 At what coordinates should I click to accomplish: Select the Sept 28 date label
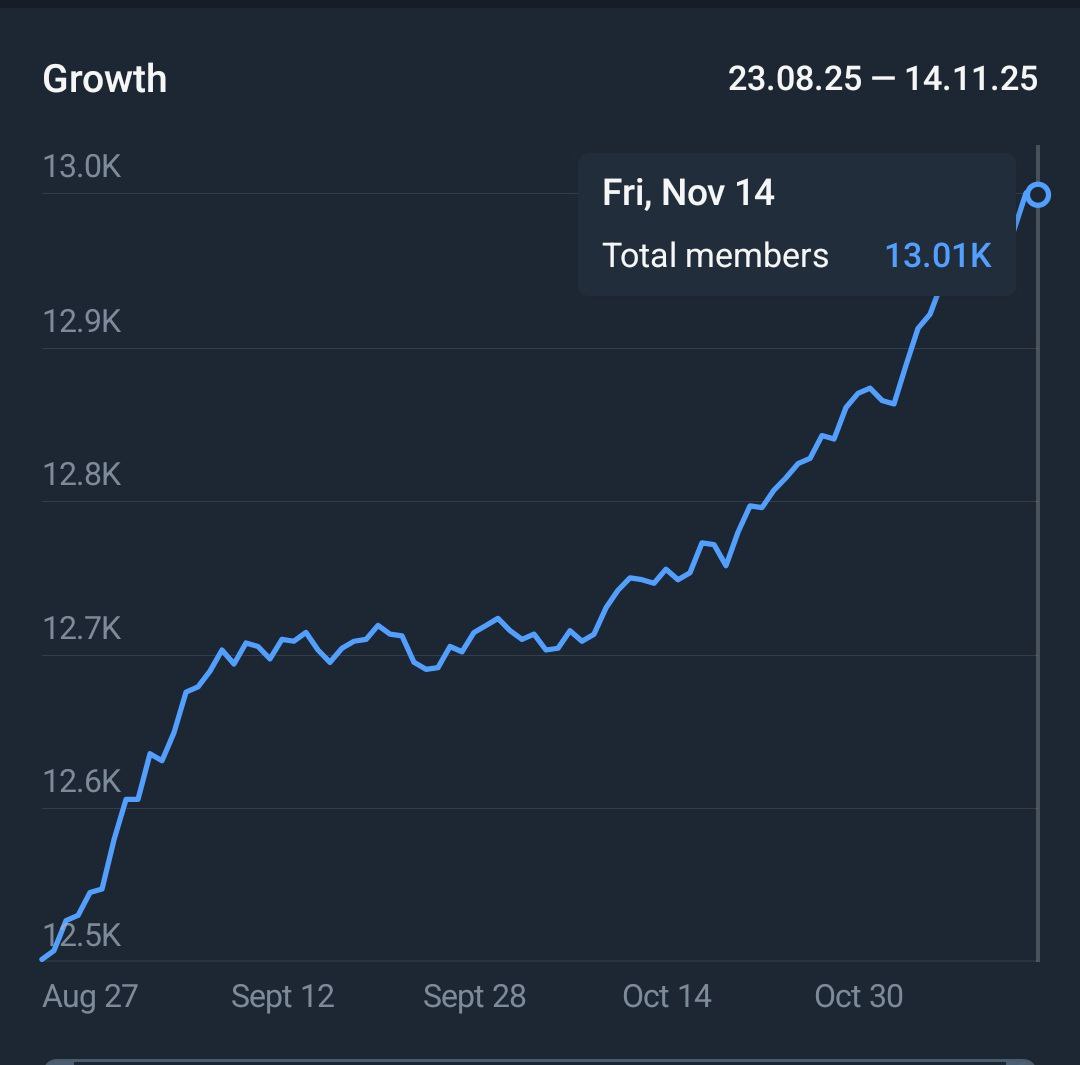click(474, 996)
